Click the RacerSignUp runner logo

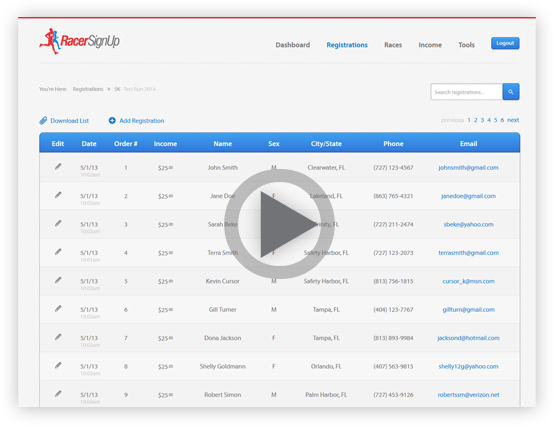[x=79, y=41]
